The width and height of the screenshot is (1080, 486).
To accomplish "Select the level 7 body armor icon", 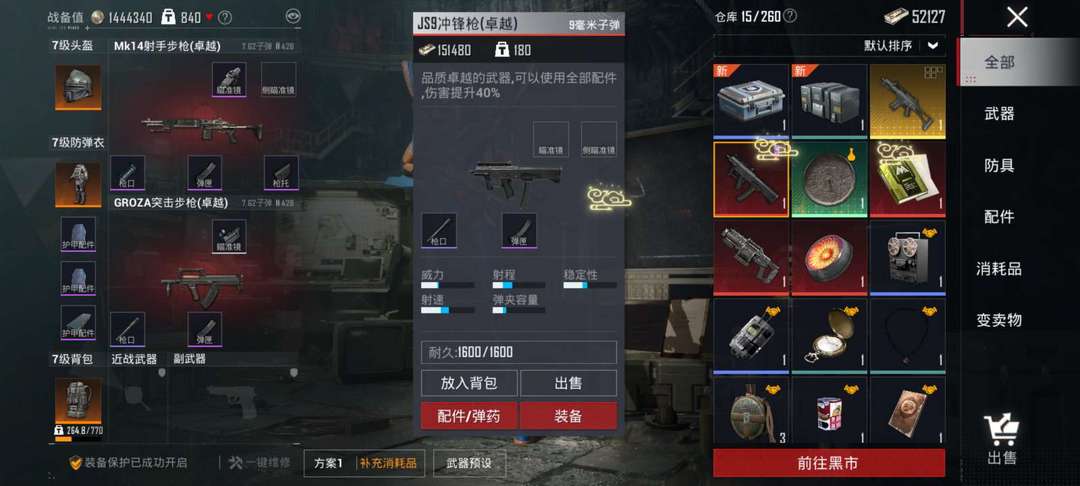I will coord(78,184).
